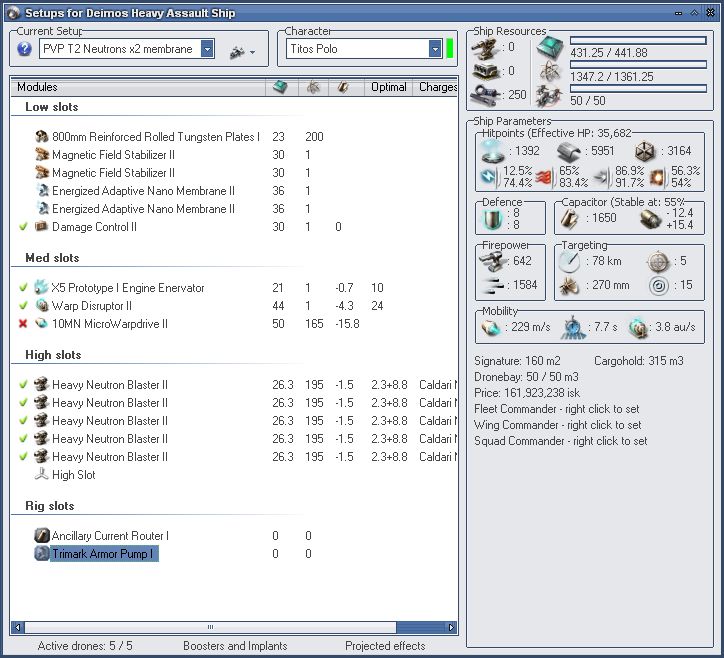Click the warp speed icon
This screenshot has width=724, height=658.
coord(639,327)
